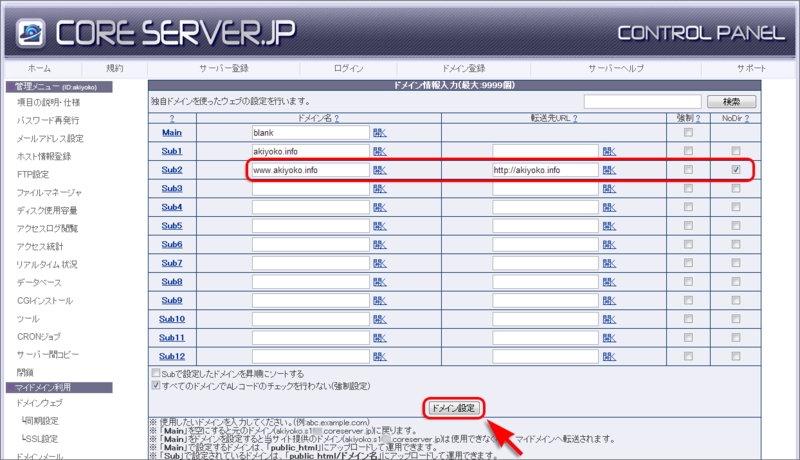Uncheck the NoDir checkbox in Sub2 row
The image size is (800, 460).
pyautogui.click(x=736, y=169)
